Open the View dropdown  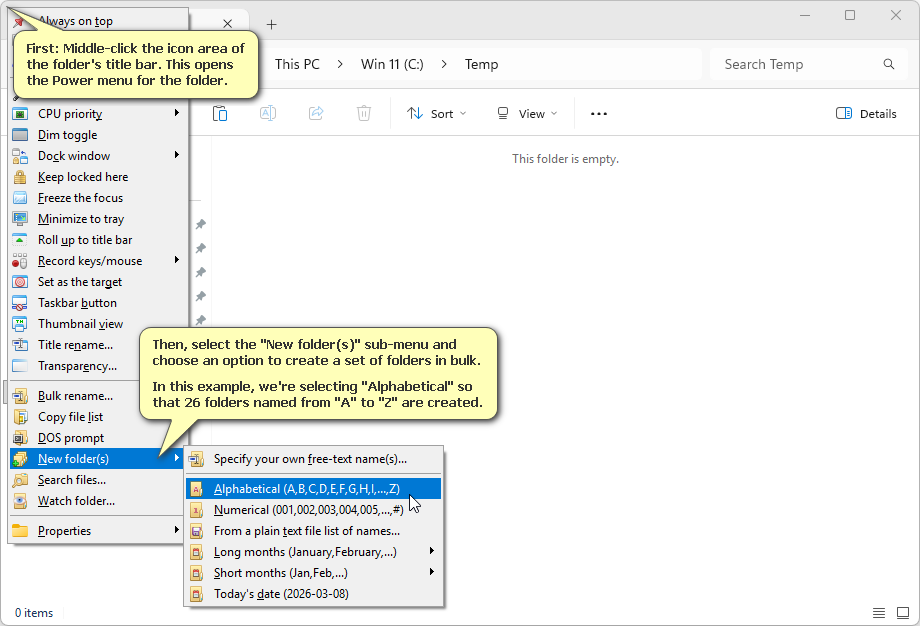[527, 113]
